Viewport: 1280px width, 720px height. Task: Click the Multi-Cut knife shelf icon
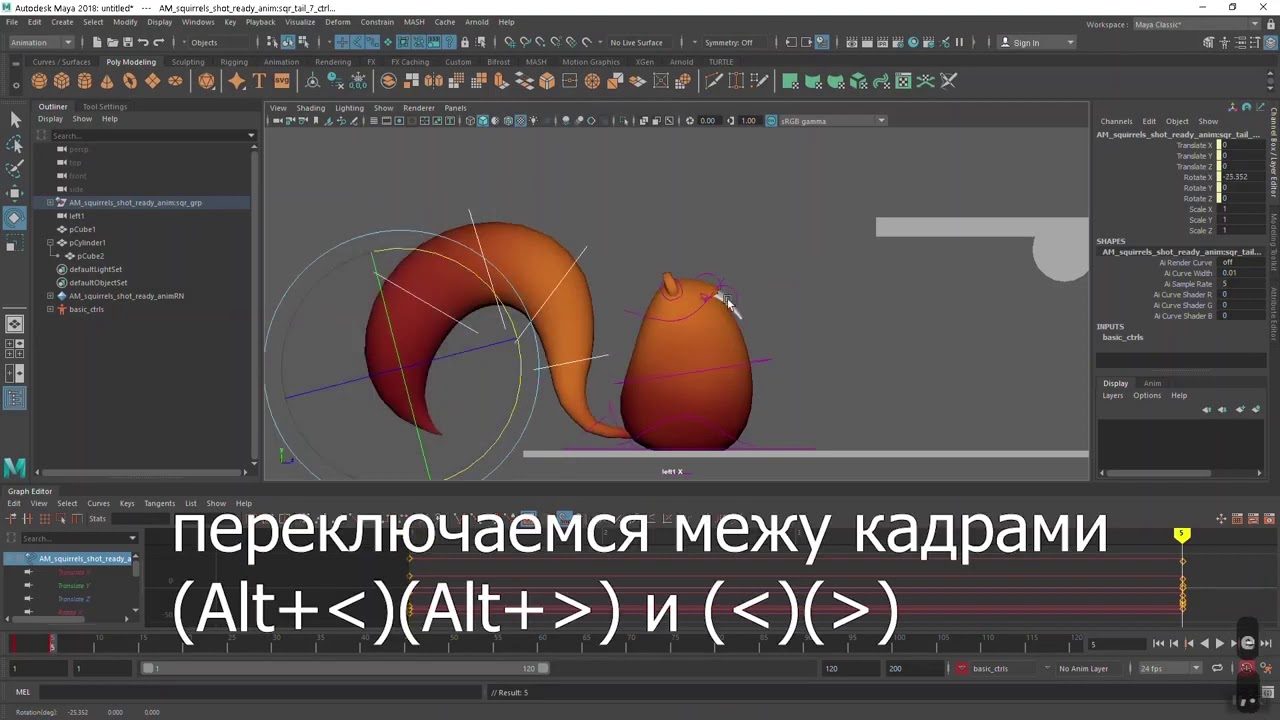[714, 81]
